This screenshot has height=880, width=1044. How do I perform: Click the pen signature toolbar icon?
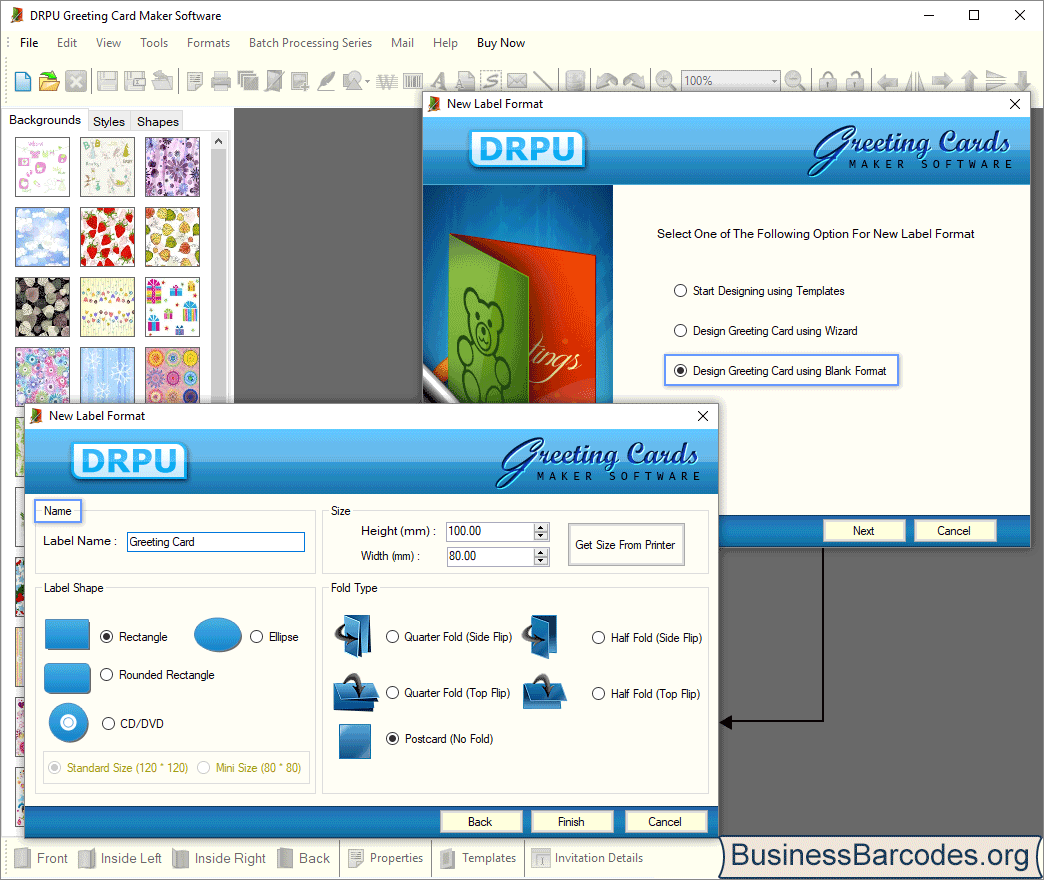pos(326,81)
